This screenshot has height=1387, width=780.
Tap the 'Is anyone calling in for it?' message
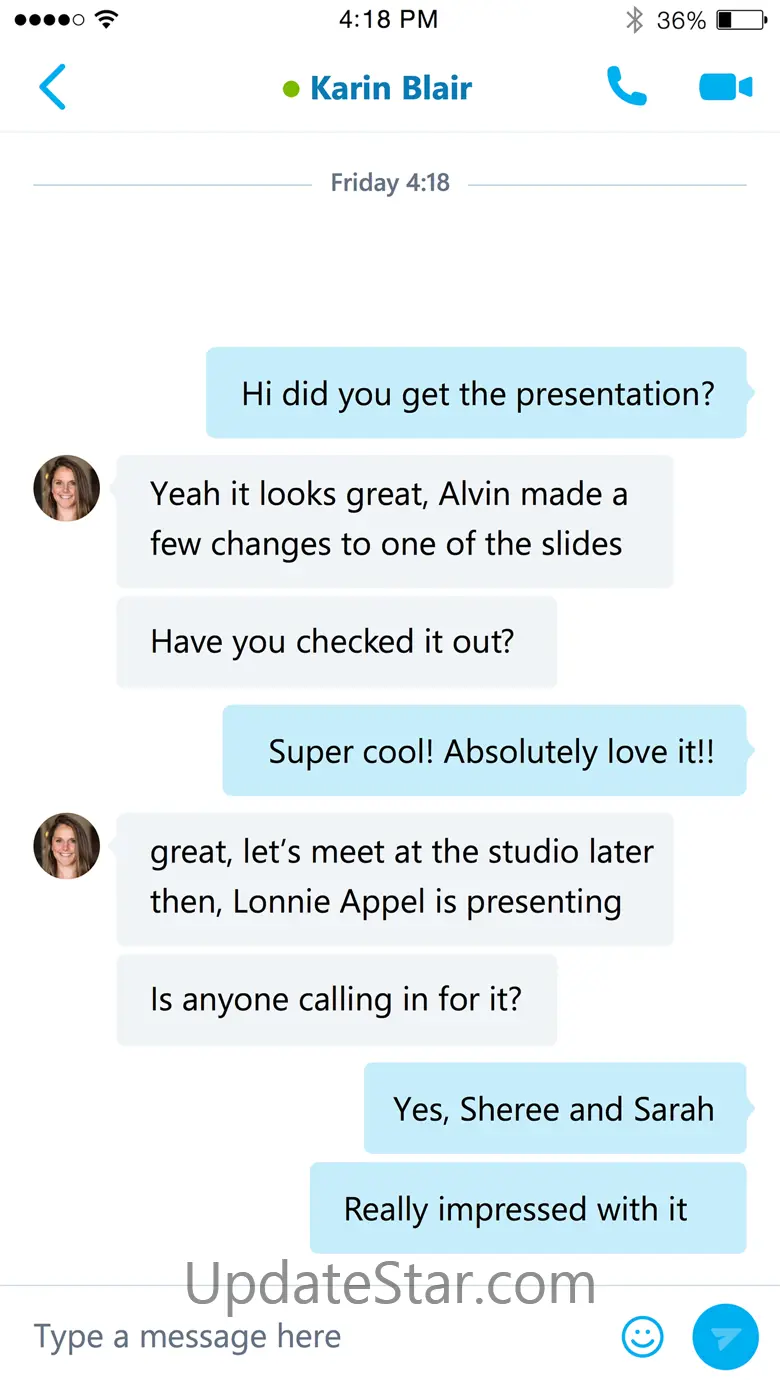pyautogui.click(x=336, y=1000)
